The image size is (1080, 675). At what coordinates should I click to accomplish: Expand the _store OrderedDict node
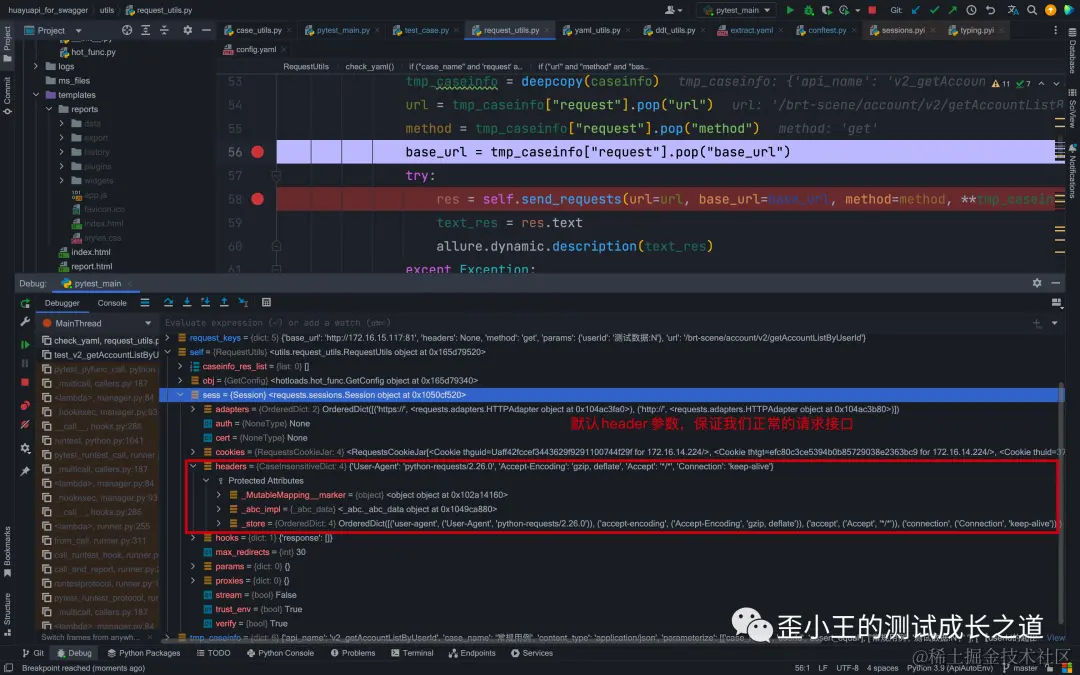[218, 523]
